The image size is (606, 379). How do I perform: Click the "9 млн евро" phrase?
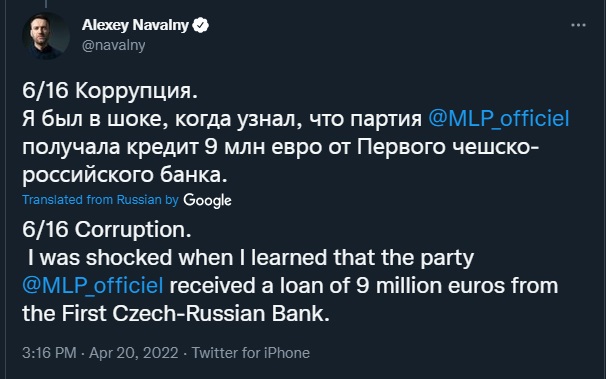tap(263, 146)
